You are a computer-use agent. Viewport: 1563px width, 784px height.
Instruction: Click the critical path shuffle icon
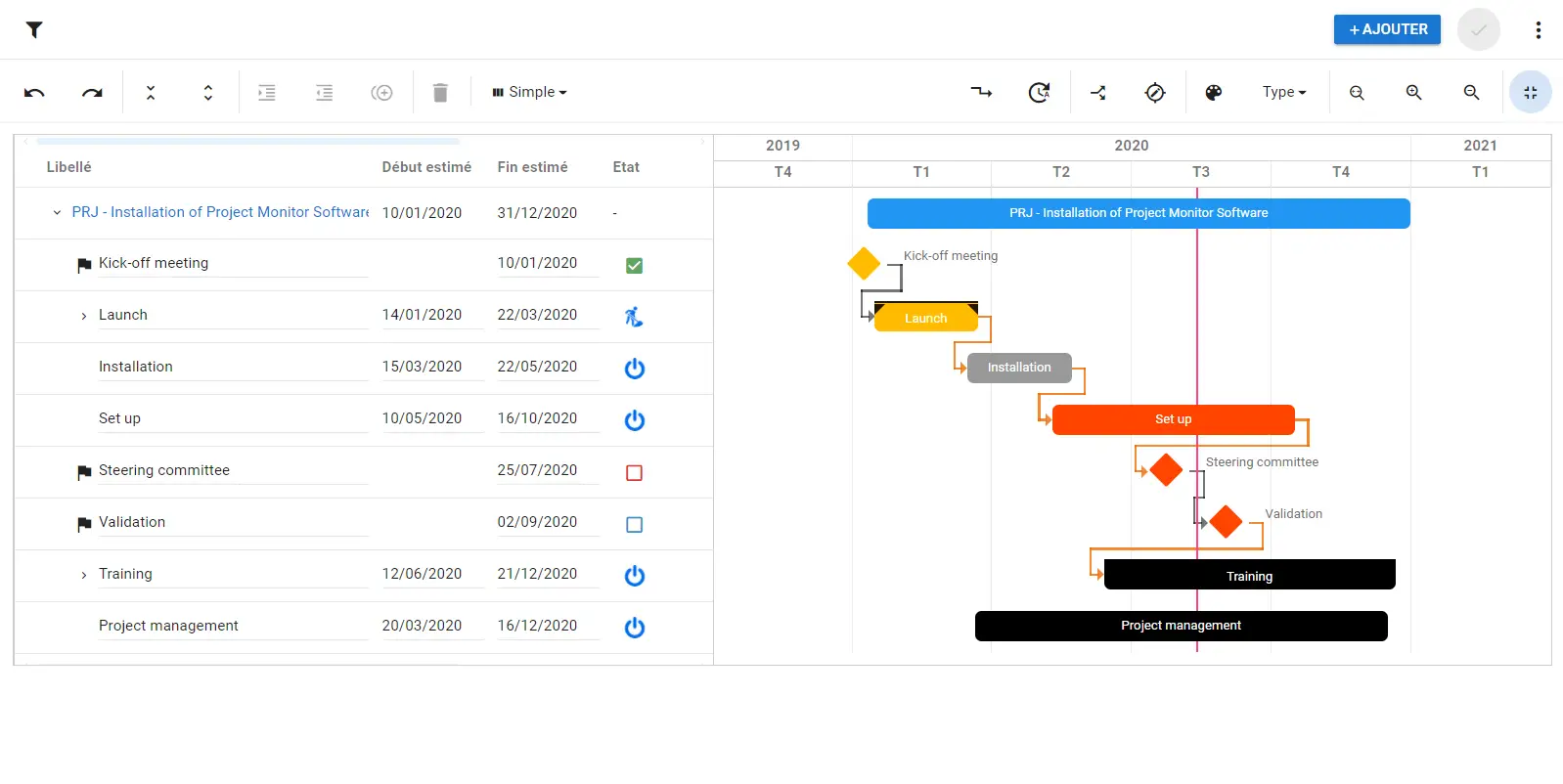point(1098,92)
